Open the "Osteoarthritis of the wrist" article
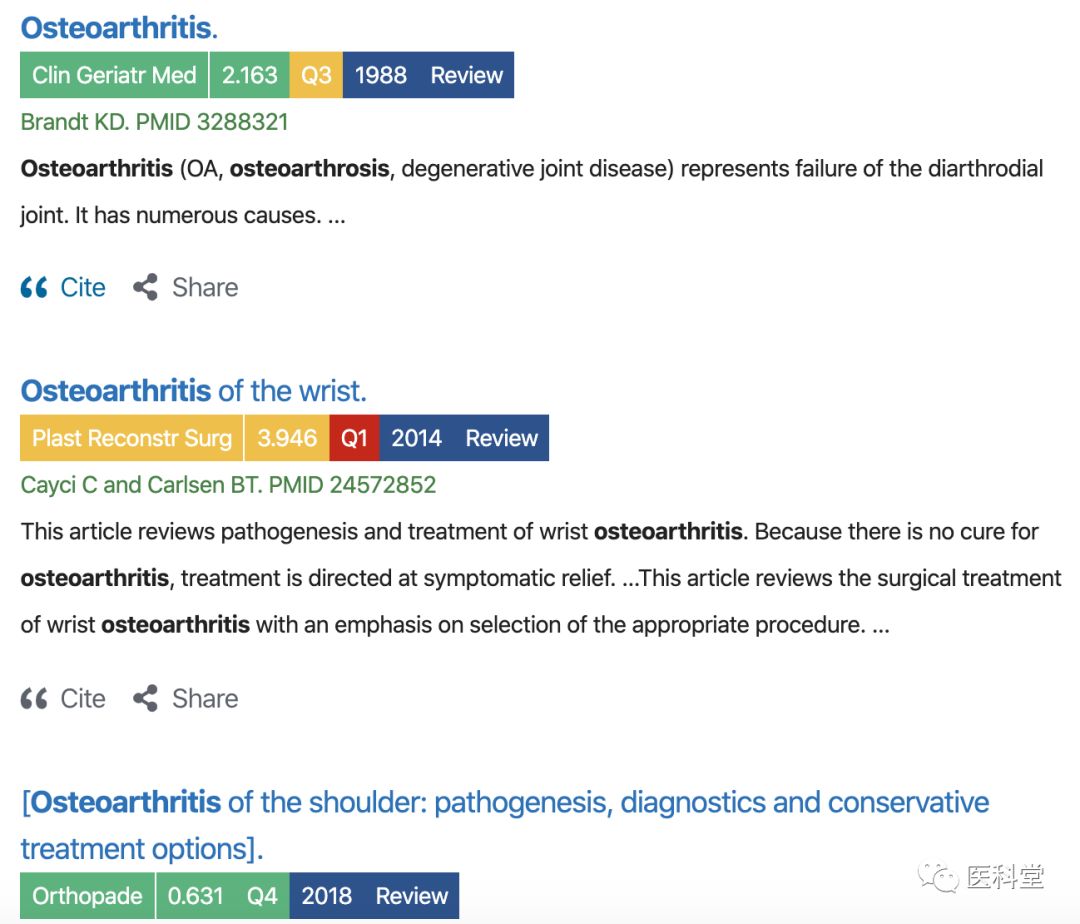 (x=193, y=390)
